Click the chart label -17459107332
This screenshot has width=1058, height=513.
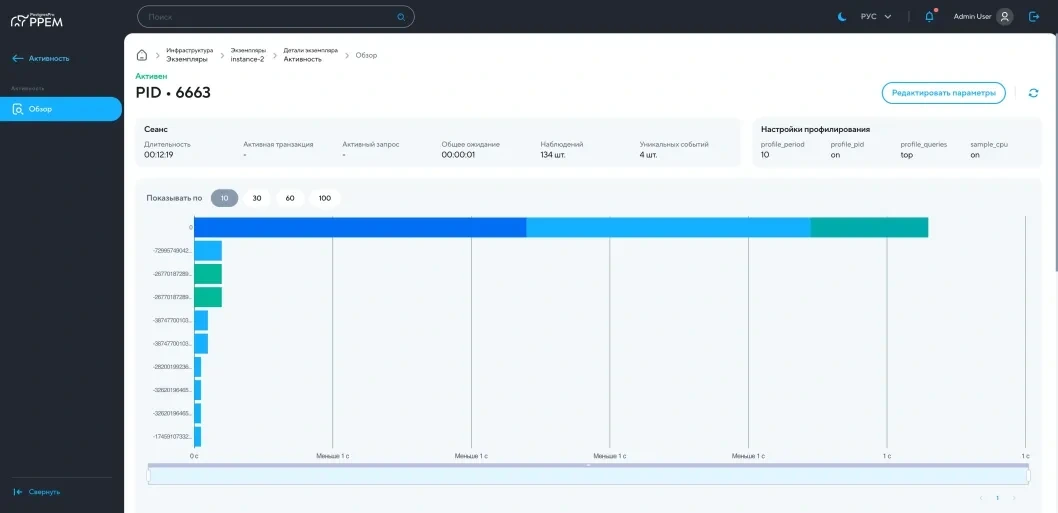[173, 437]
